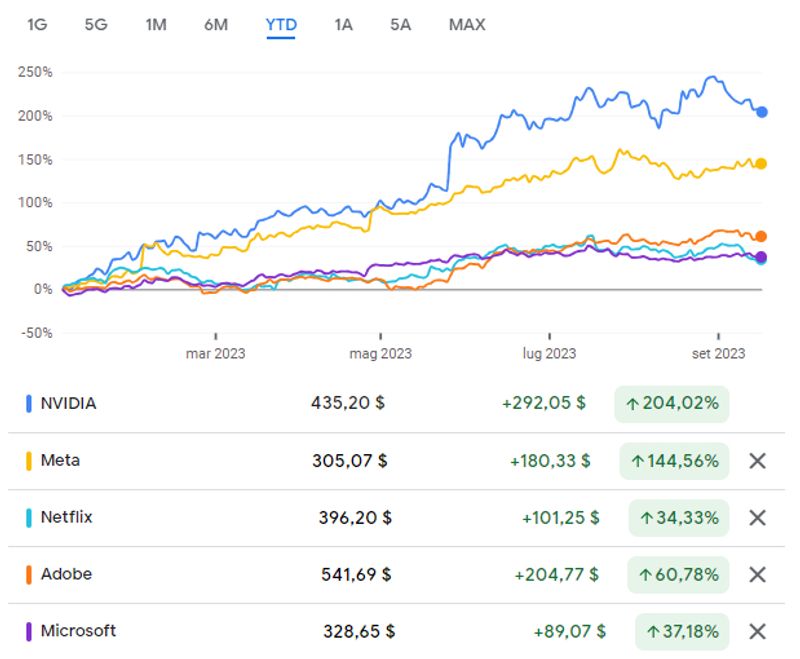Remove Microsoft from the comparison
Image resolution: width=800 pixels, height=659 pixels.
tap(757, 631)
